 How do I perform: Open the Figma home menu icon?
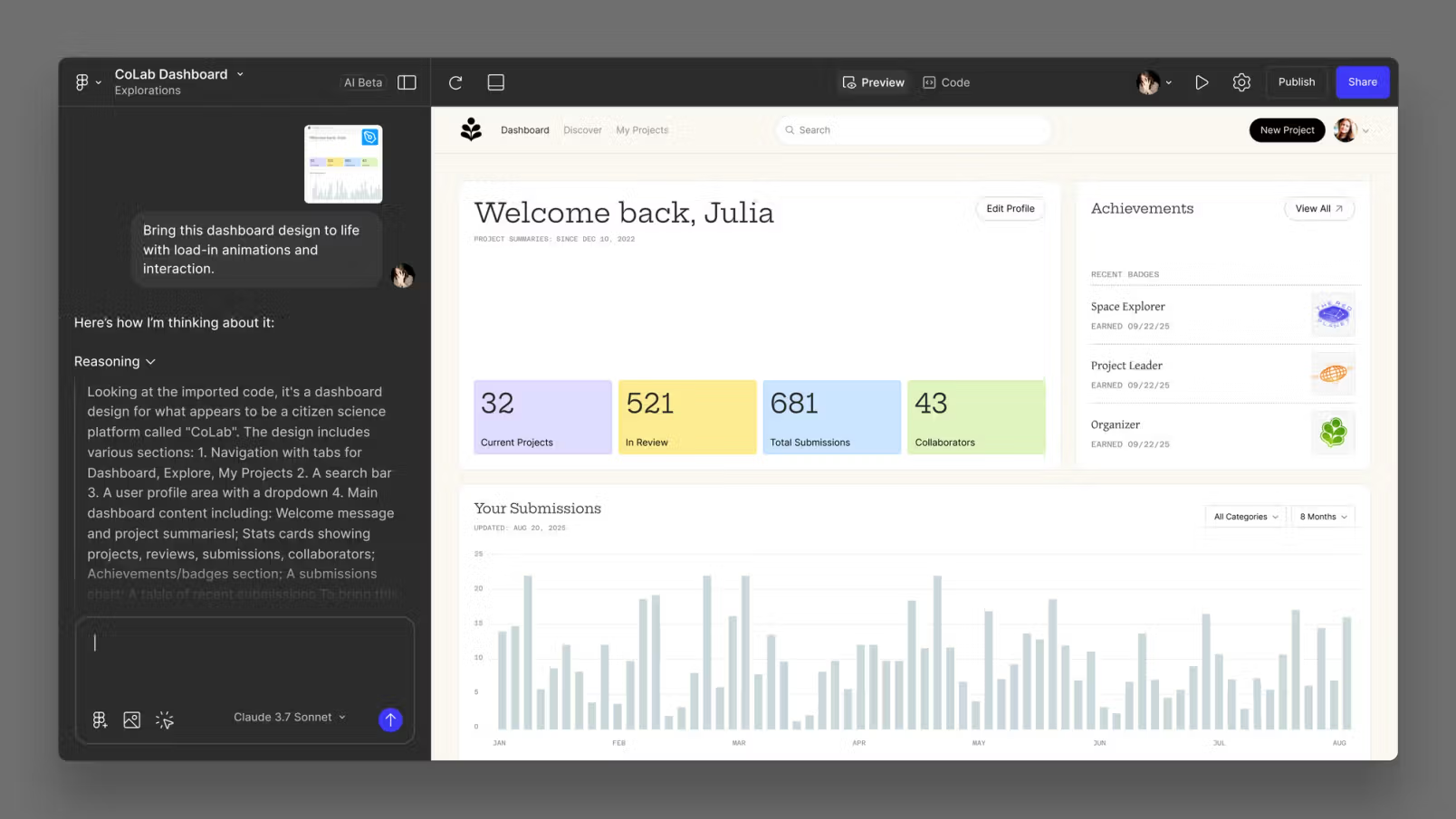(x=82, y=81)
